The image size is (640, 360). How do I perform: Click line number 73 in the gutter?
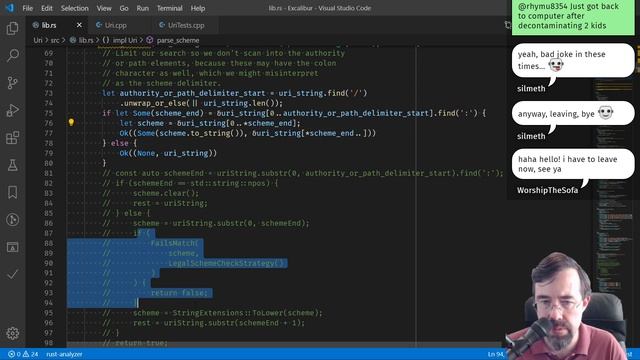point(49,93)
